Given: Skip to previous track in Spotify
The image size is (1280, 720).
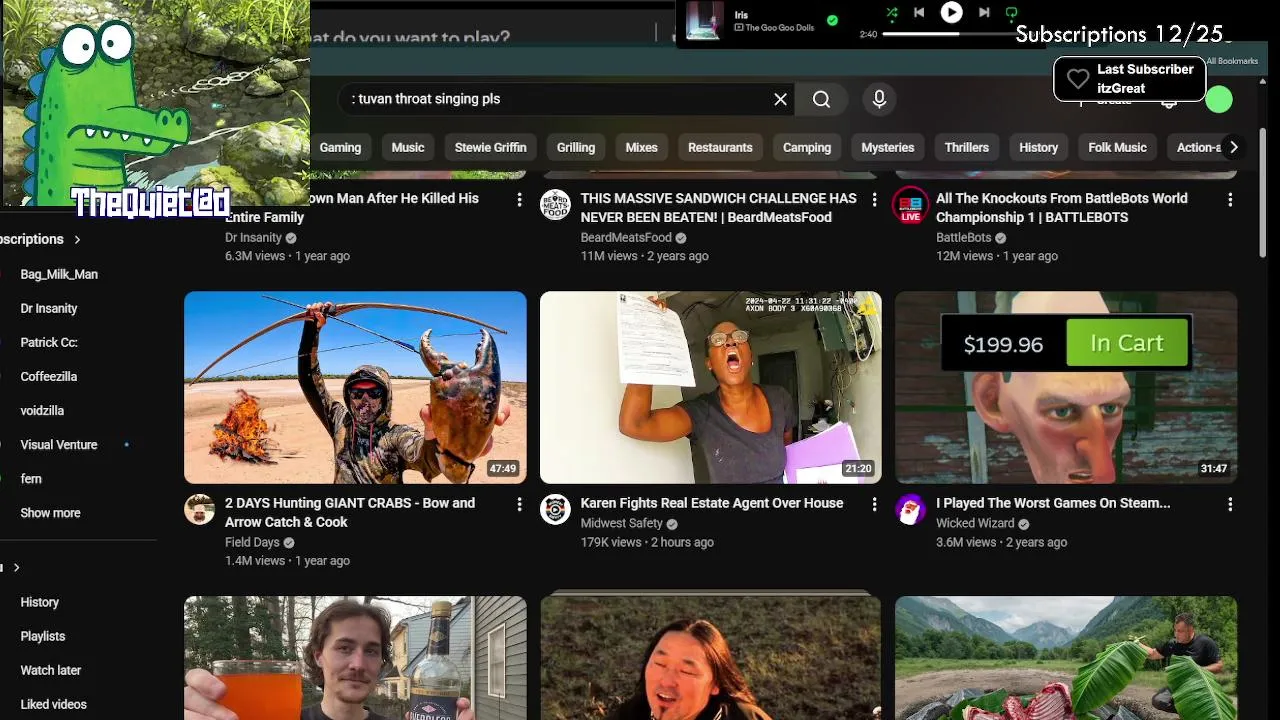Looking at the screenshot, I should [x=919, y=13].
